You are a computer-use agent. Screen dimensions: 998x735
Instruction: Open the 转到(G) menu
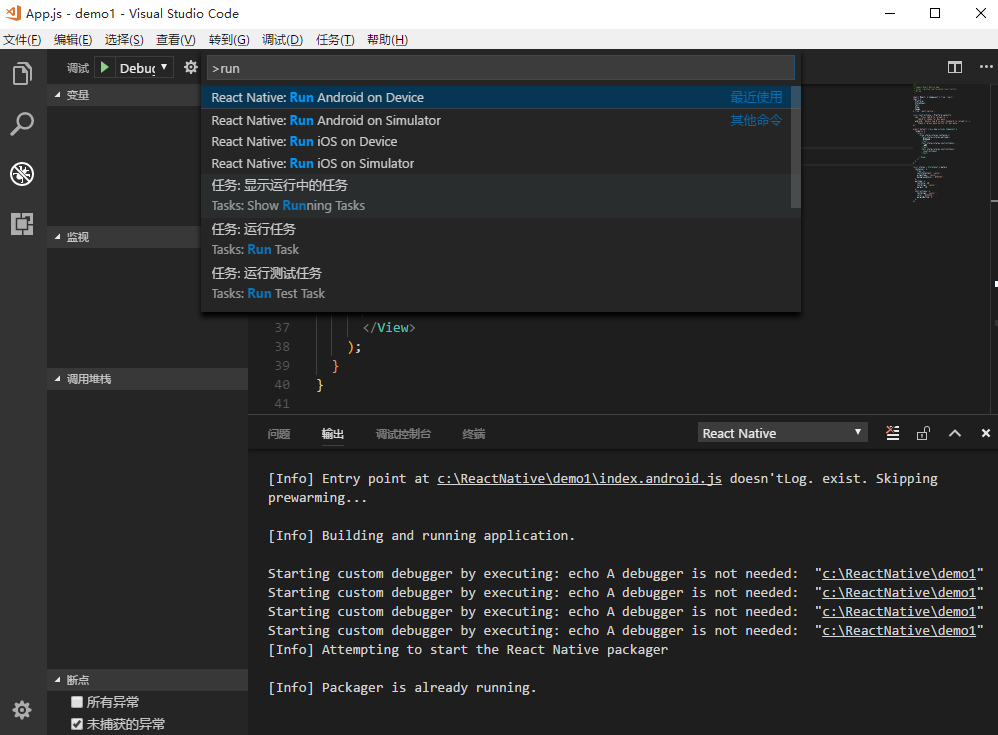(229, 39)
